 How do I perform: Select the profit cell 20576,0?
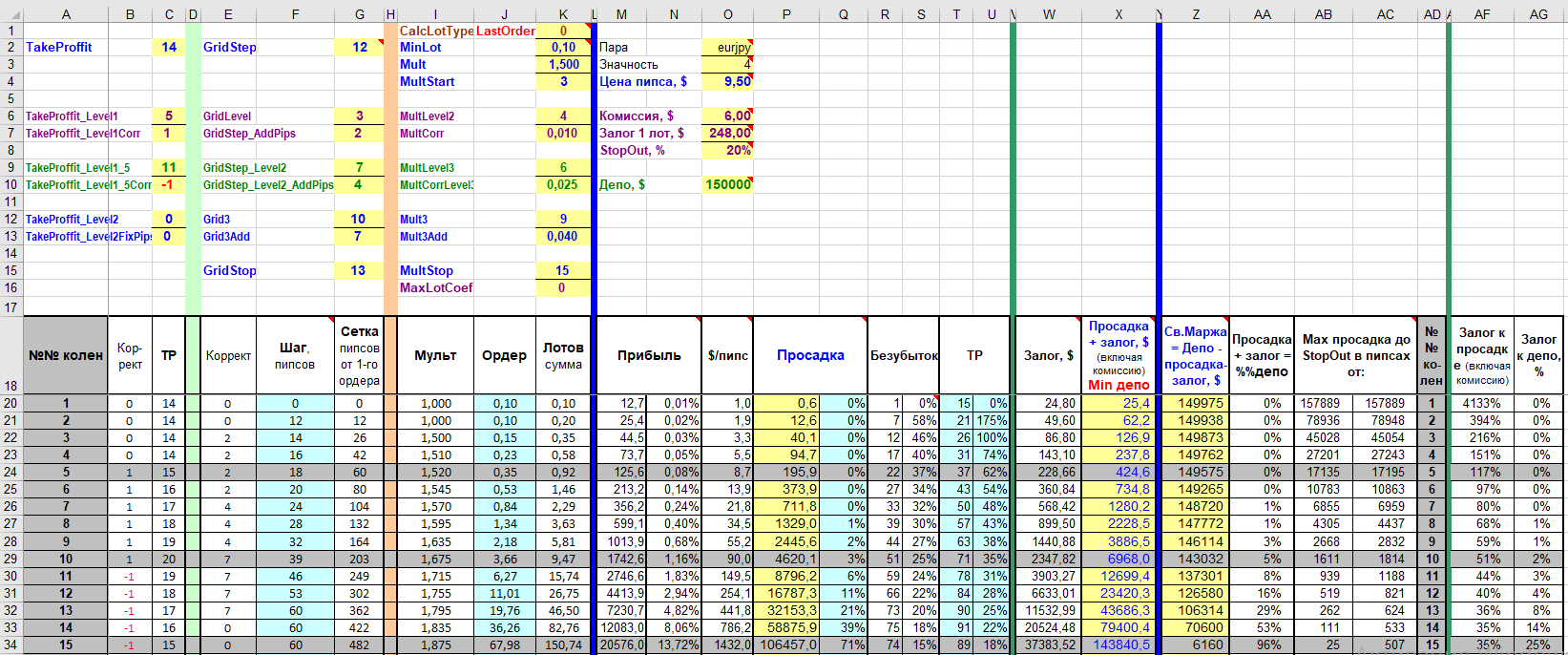(621, 644)
